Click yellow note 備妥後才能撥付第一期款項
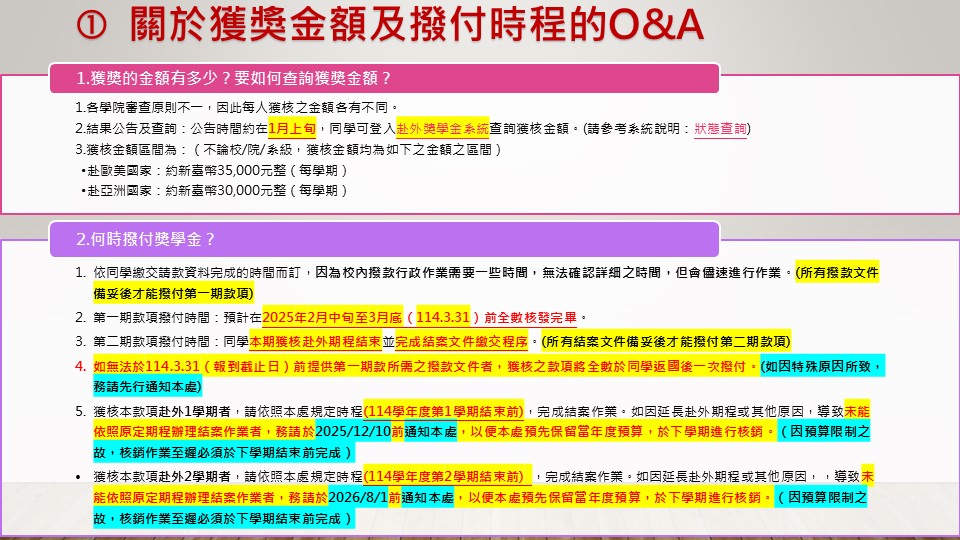Viewport: 960px width, 540px height. pos(173,293)
